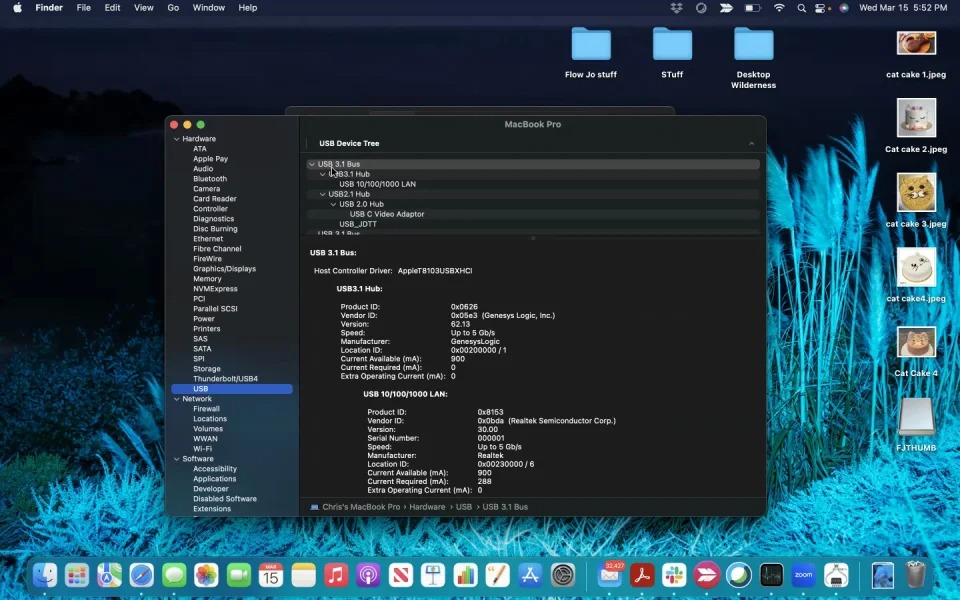
Task: Open the Go menu
Action: tap(173, 8)
